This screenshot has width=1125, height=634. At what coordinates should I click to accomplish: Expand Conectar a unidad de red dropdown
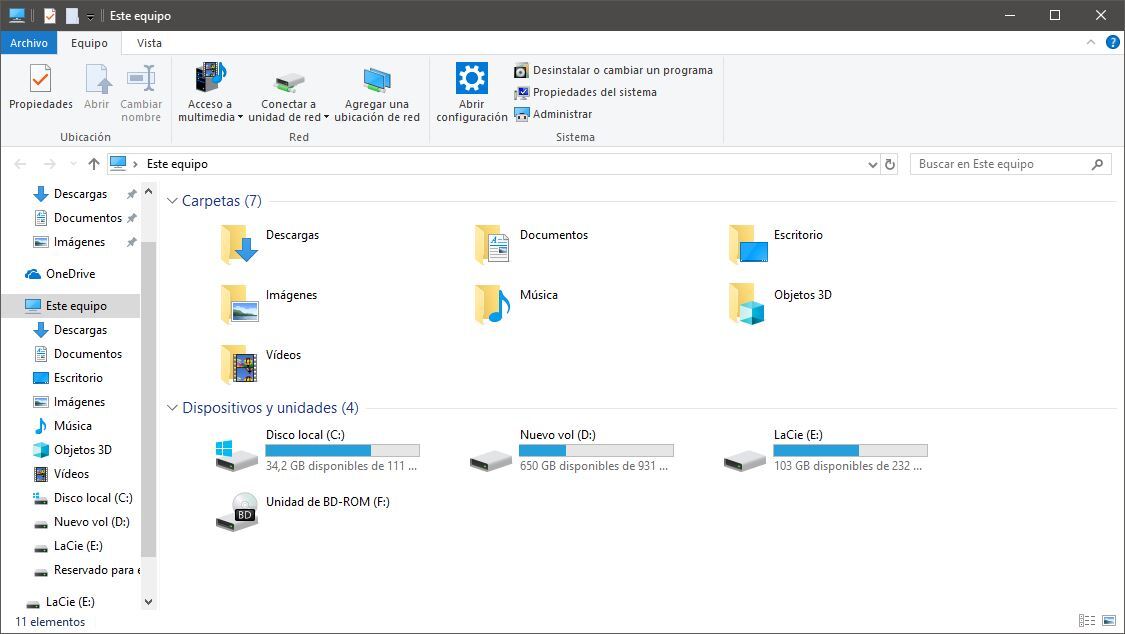pyautogui.click(x=326, y=118)
